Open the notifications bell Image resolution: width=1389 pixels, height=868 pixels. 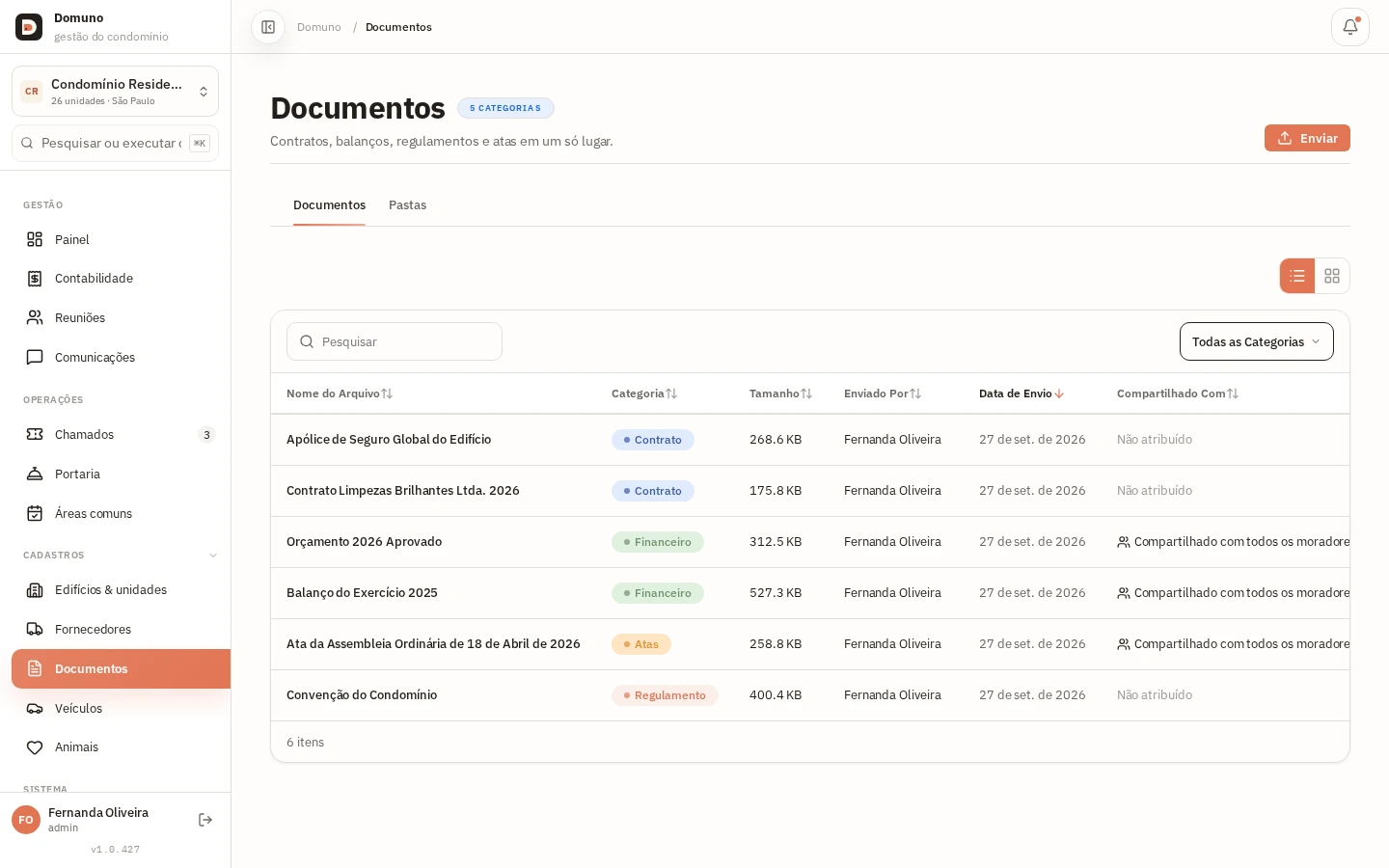point(1350,27)
